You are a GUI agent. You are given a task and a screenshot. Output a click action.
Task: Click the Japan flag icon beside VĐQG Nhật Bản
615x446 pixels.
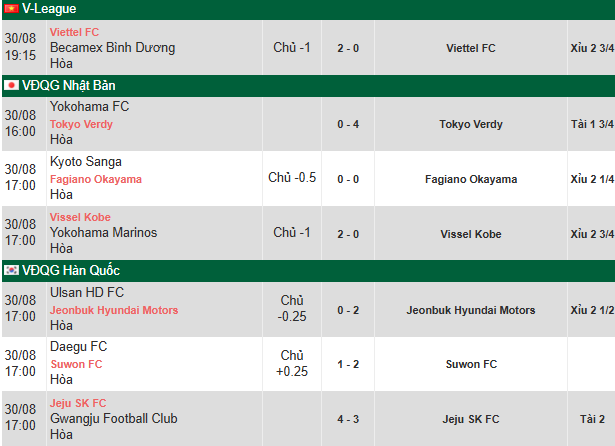click(11, 85)
